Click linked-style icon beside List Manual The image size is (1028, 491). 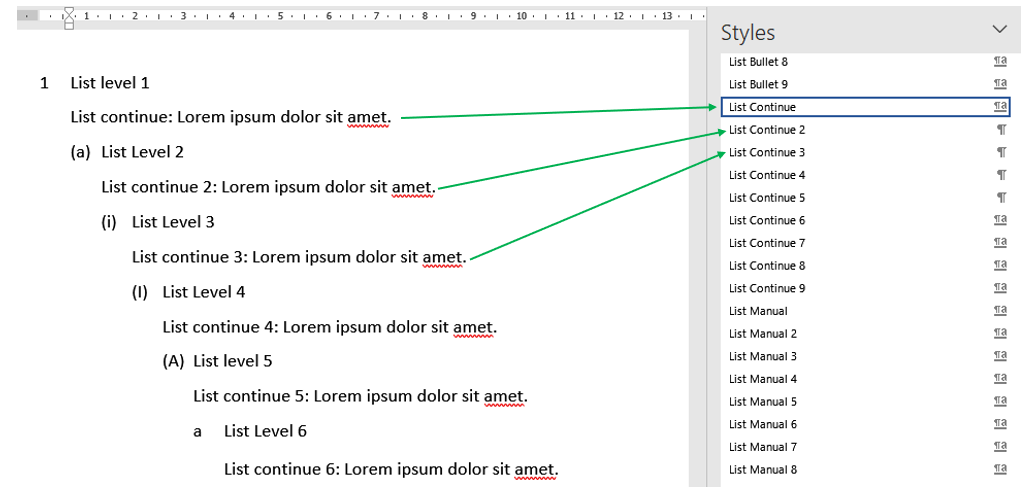(x=1000, y=310)
